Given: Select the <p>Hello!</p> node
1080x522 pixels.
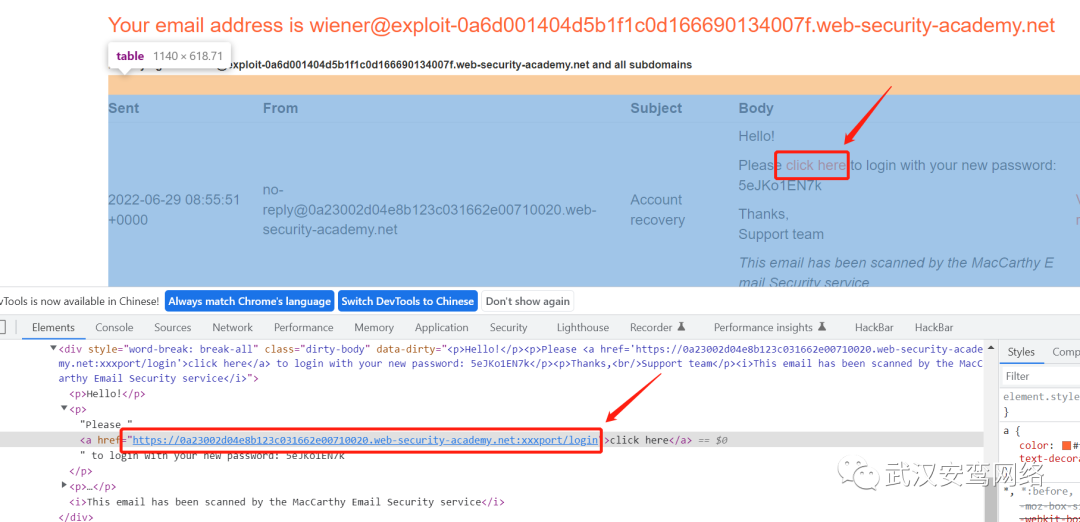Looking at the screenshot, I should (x=107, y=394).
